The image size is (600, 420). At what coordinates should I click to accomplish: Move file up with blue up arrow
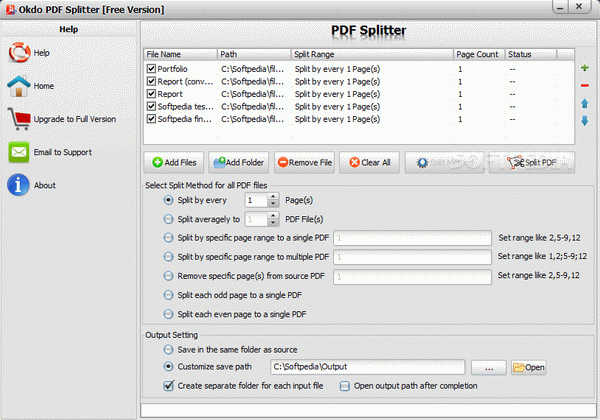(x=584, y=103)
